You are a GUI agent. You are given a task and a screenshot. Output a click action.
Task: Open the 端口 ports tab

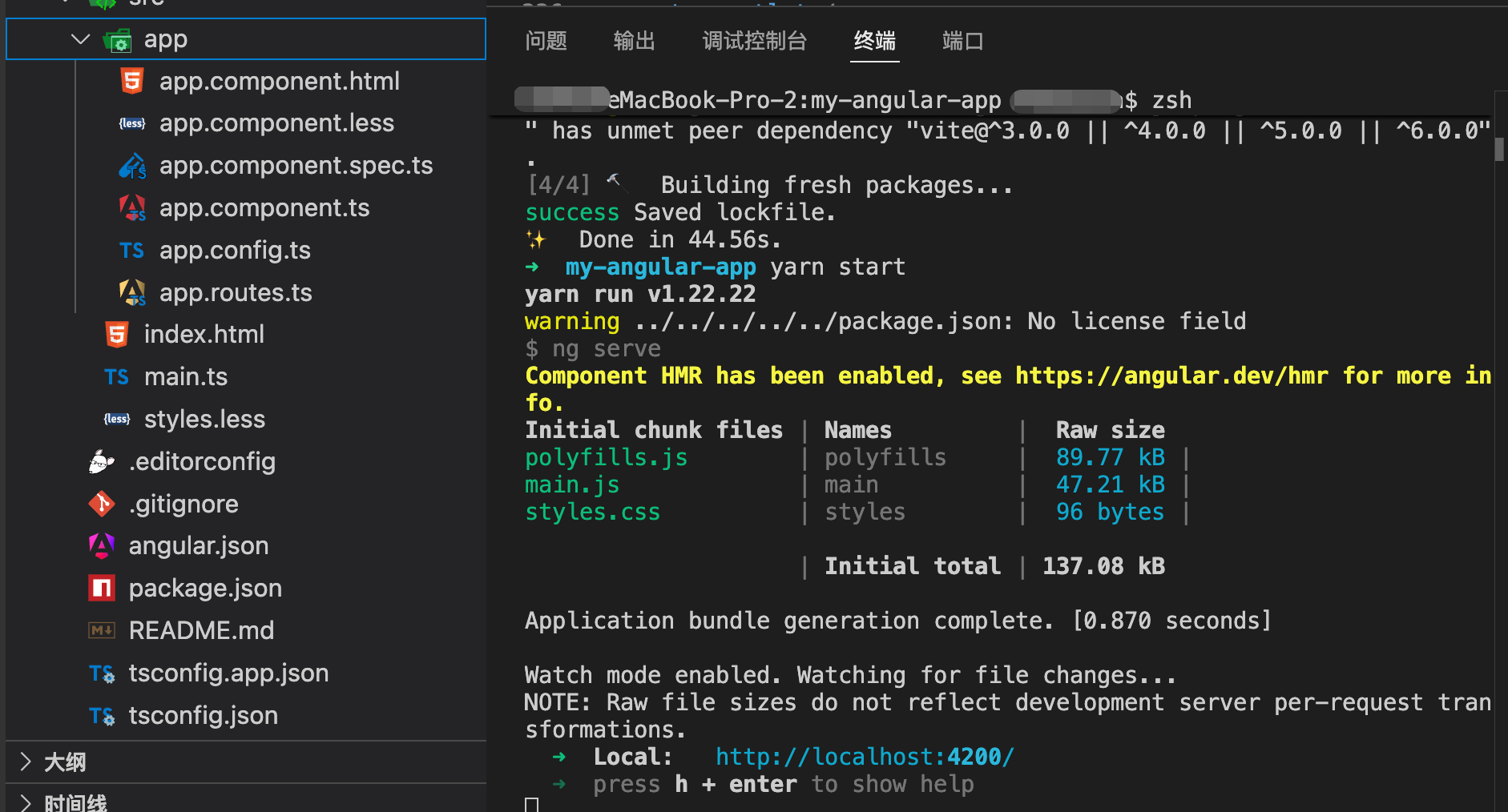[x=963, y=41]
